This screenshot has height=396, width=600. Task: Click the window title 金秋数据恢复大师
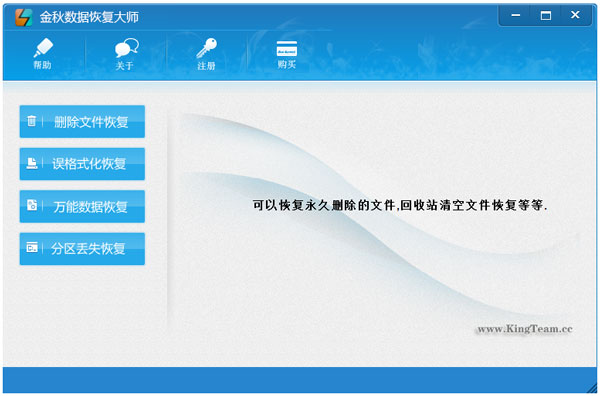click(89, 17)
